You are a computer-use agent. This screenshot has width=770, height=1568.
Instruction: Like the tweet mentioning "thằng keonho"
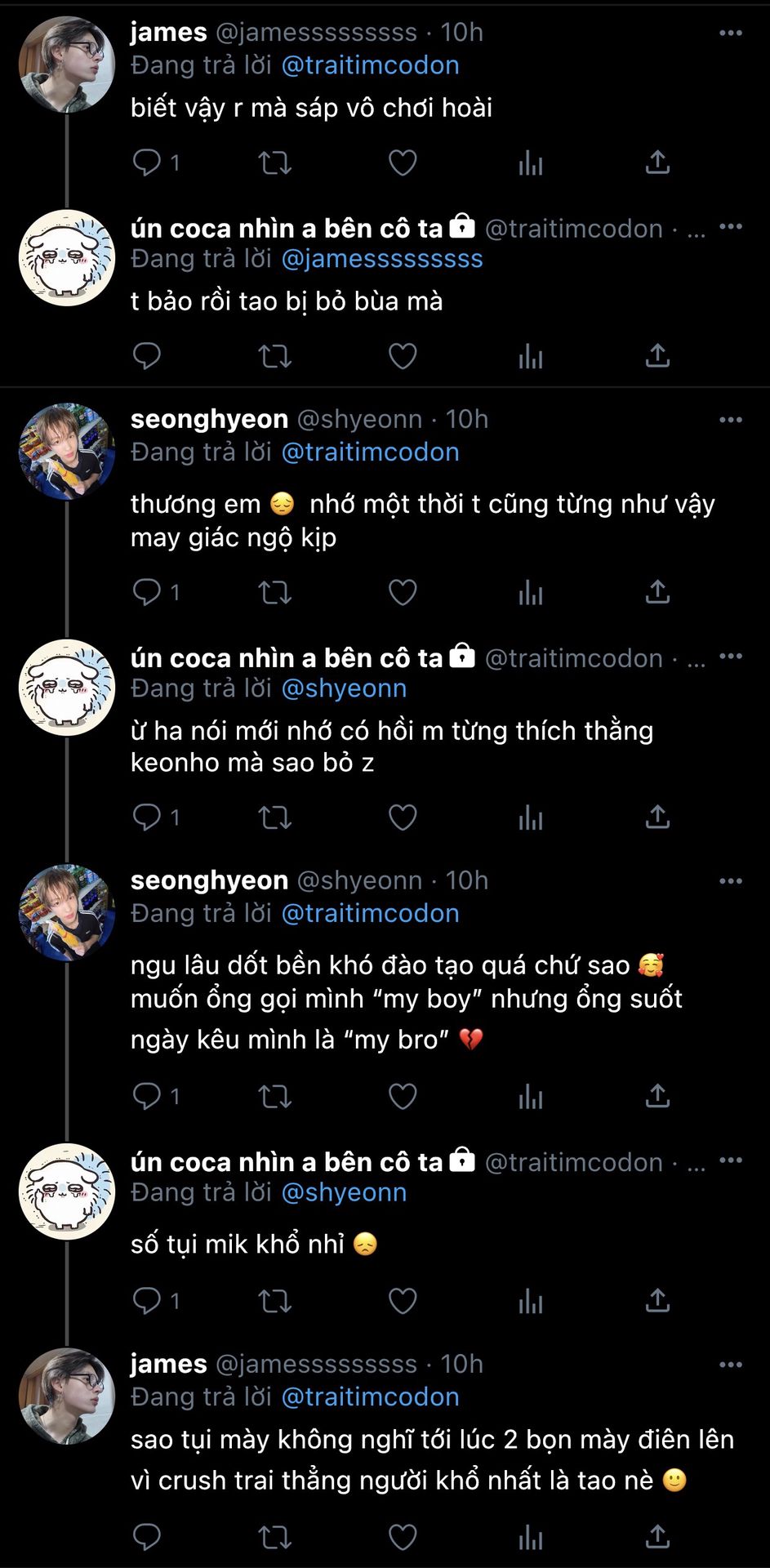click(403, 817)
